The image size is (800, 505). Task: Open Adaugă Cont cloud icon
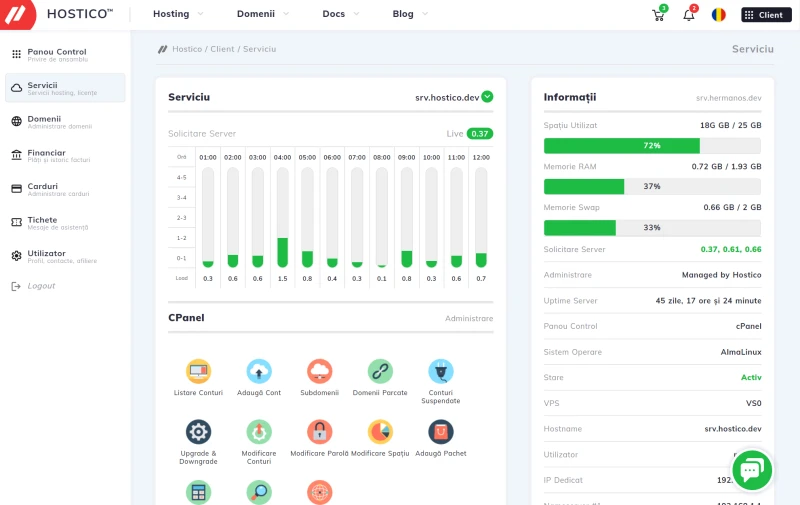tap(259, 371)
